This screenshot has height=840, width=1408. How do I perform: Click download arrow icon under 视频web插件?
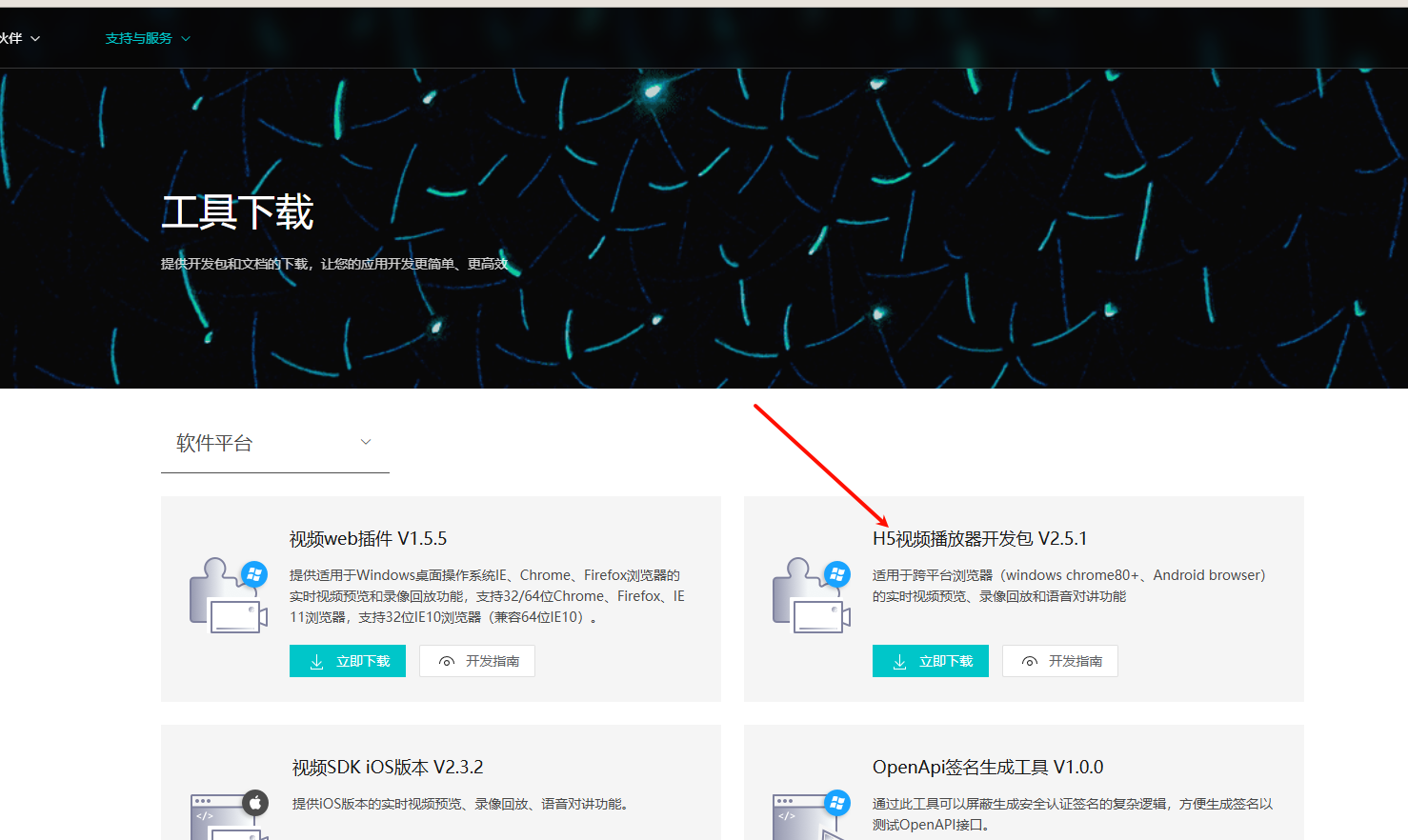point(317,661)
